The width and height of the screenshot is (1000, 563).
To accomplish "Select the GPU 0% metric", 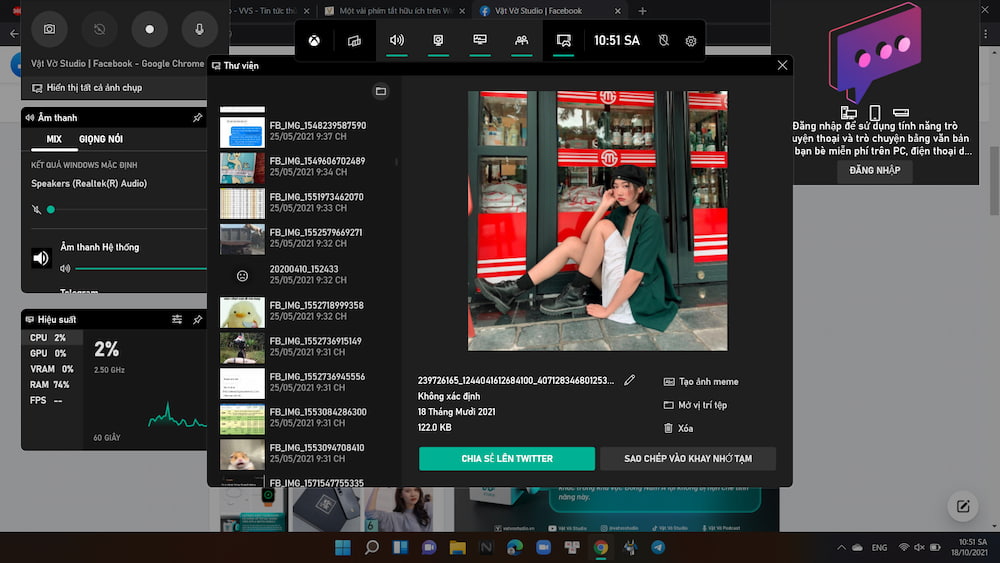I will (53, 353).
